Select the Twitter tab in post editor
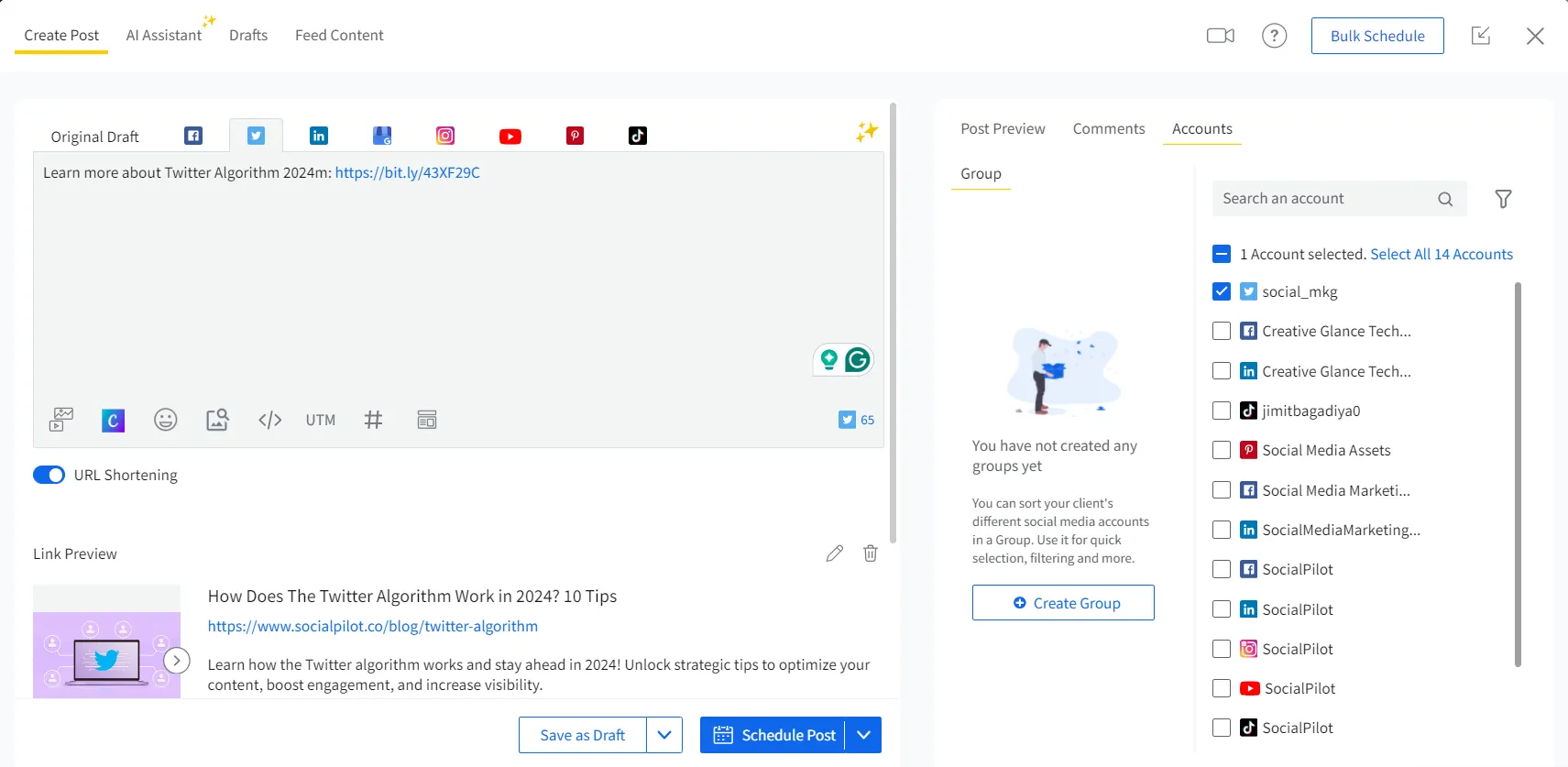This screenshot has height=767, width=1568. pyautogui.click(x=256, y=136)
